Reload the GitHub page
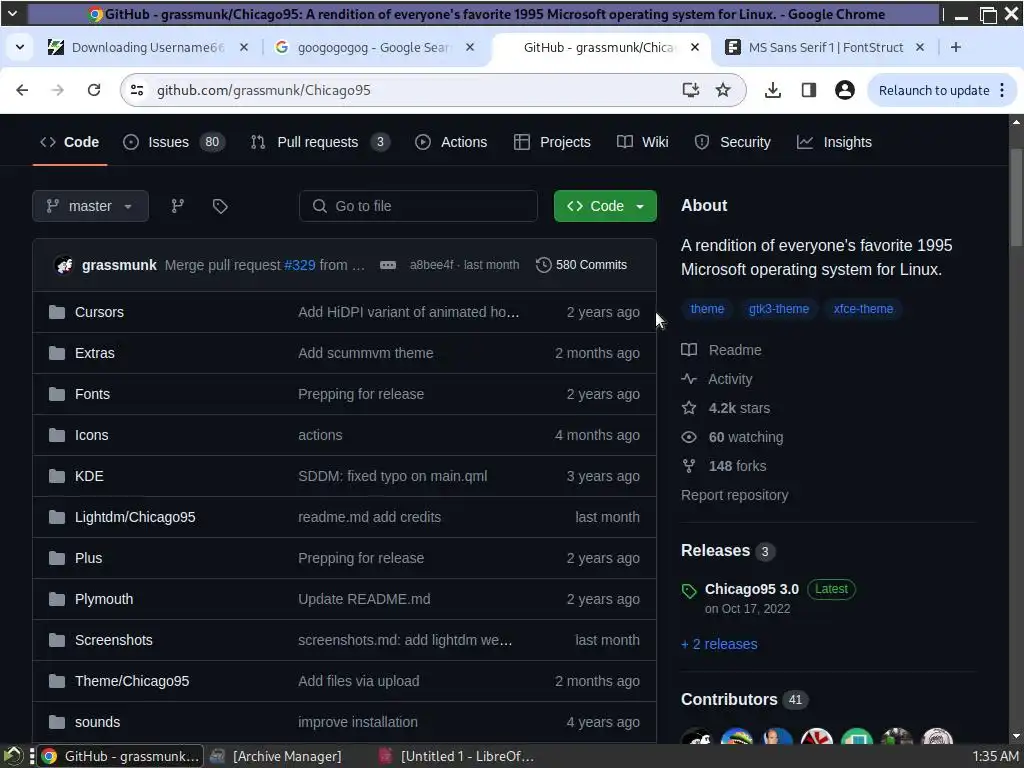The width and height of the screenshot is (1024, 768). point(94,90)
